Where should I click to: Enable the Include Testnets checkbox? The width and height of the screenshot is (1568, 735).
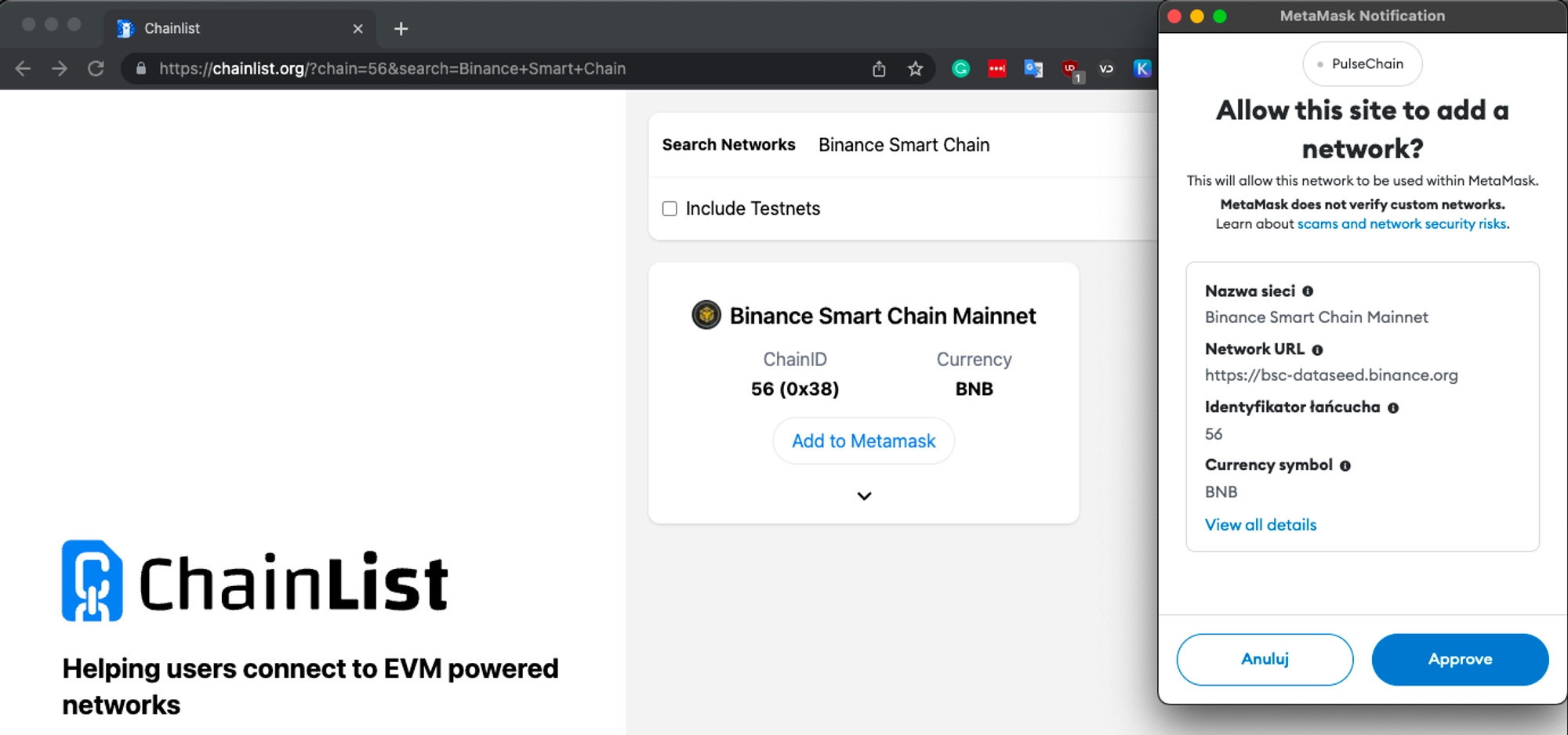670,208
